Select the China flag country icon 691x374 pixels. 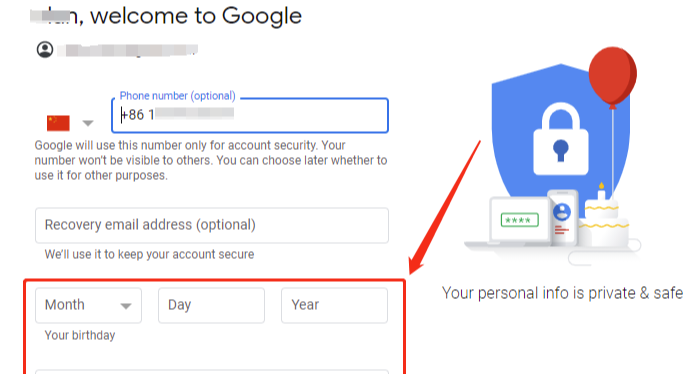point(58,123)
